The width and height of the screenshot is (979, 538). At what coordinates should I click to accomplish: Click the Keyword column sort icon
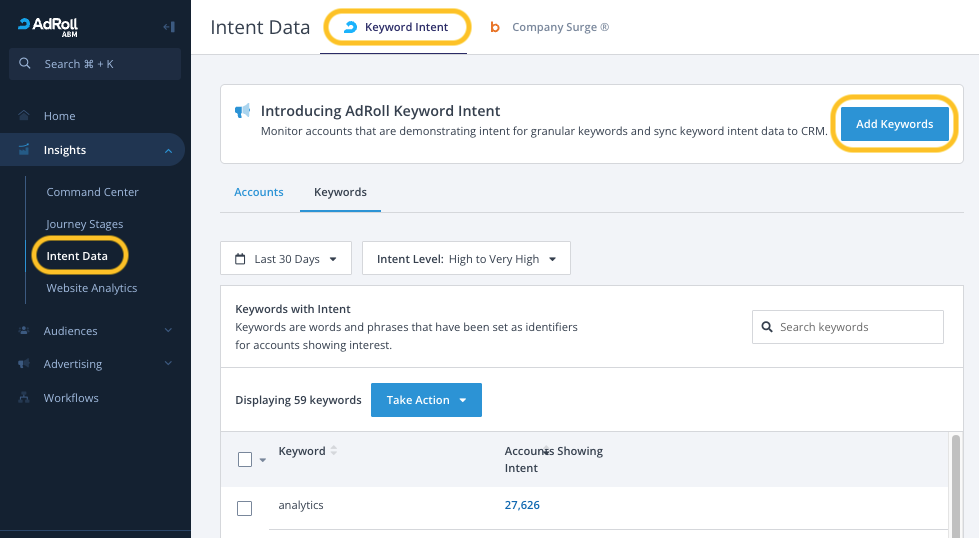334,451
